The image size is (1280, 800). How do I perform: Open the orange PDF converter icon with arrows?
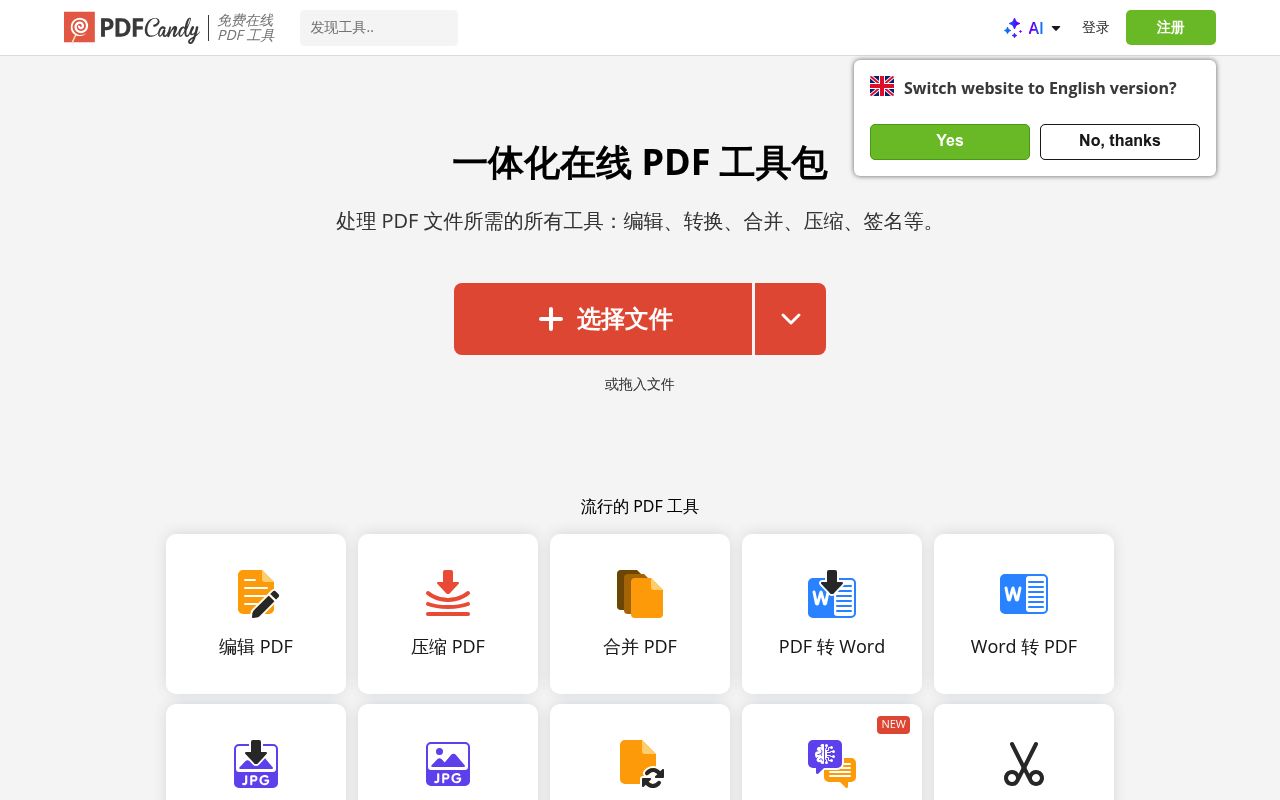pyautogui.click(x=642, y=764)
